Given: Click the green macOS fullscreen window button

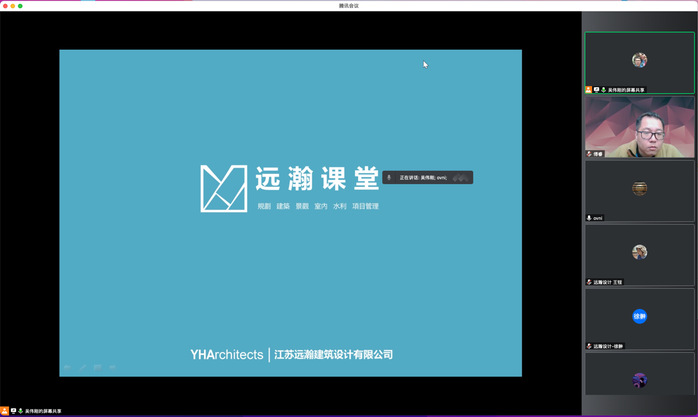Looking at the screenshot, I should click(x=20, y=5).
